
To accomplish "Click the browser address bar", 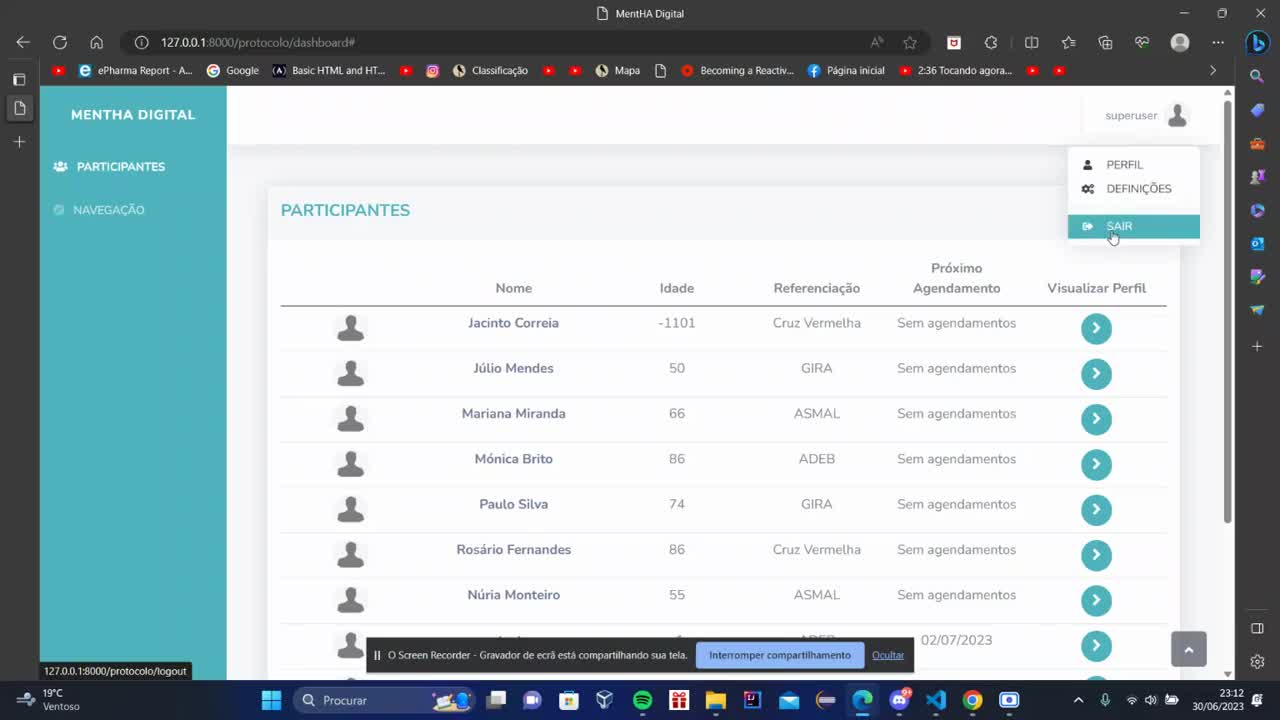I will [500, 42].
